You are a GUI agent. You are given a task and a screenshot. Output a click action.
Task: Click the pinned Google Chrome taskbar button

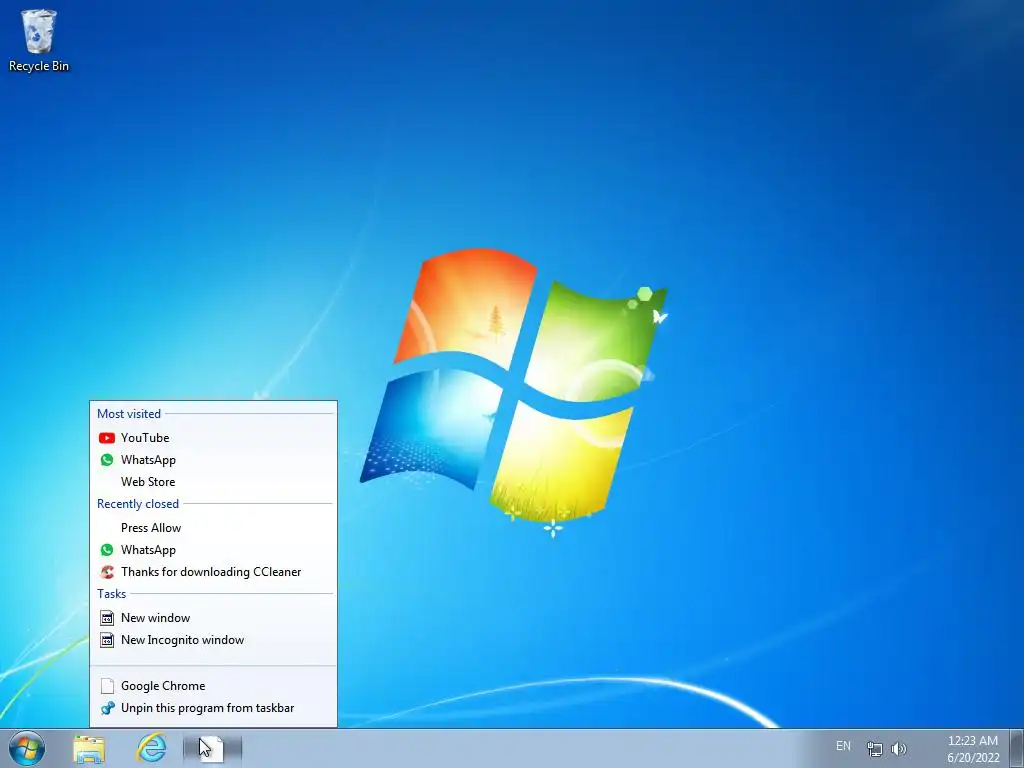(213, 748)
